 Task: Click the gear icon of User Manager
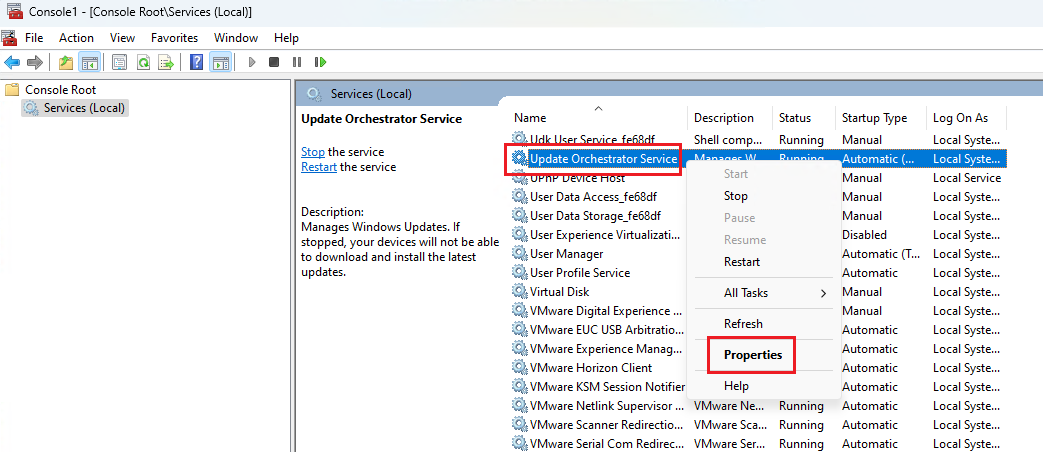[519, 254]
